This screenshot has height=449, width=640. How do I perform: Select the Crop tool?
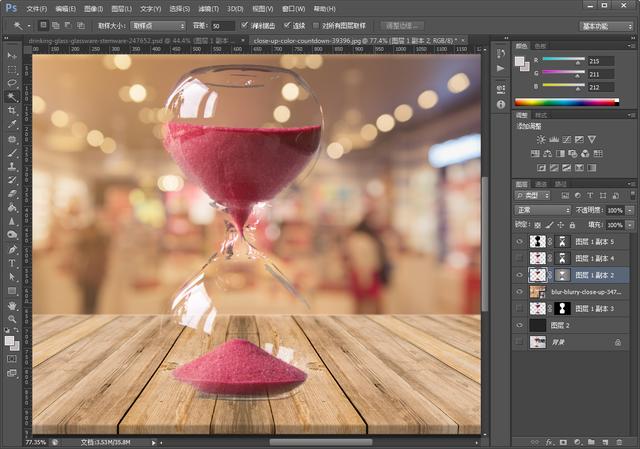tap(12, 111)
